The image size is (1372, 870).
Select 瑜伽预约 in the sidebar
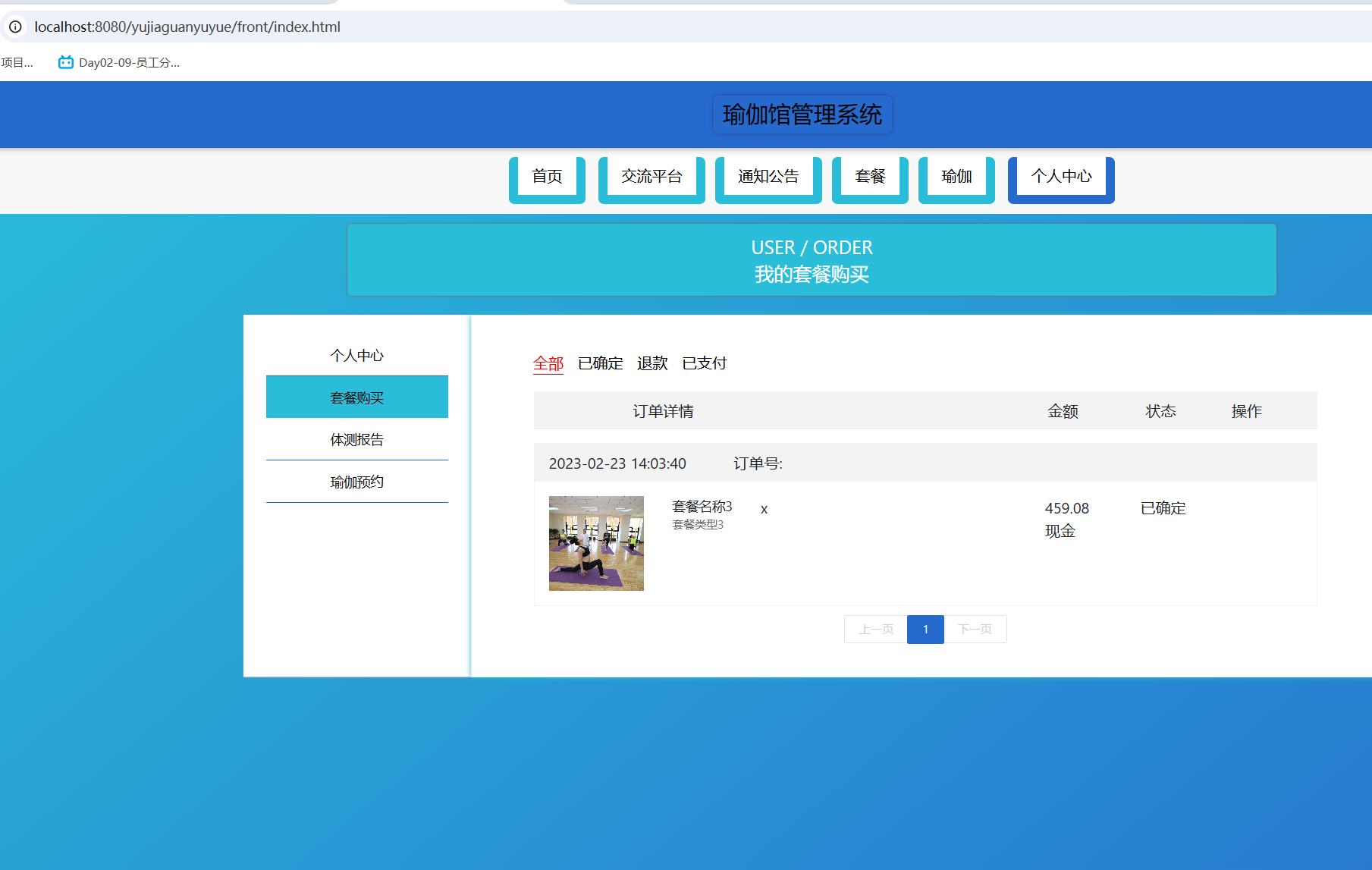[357, 482]
